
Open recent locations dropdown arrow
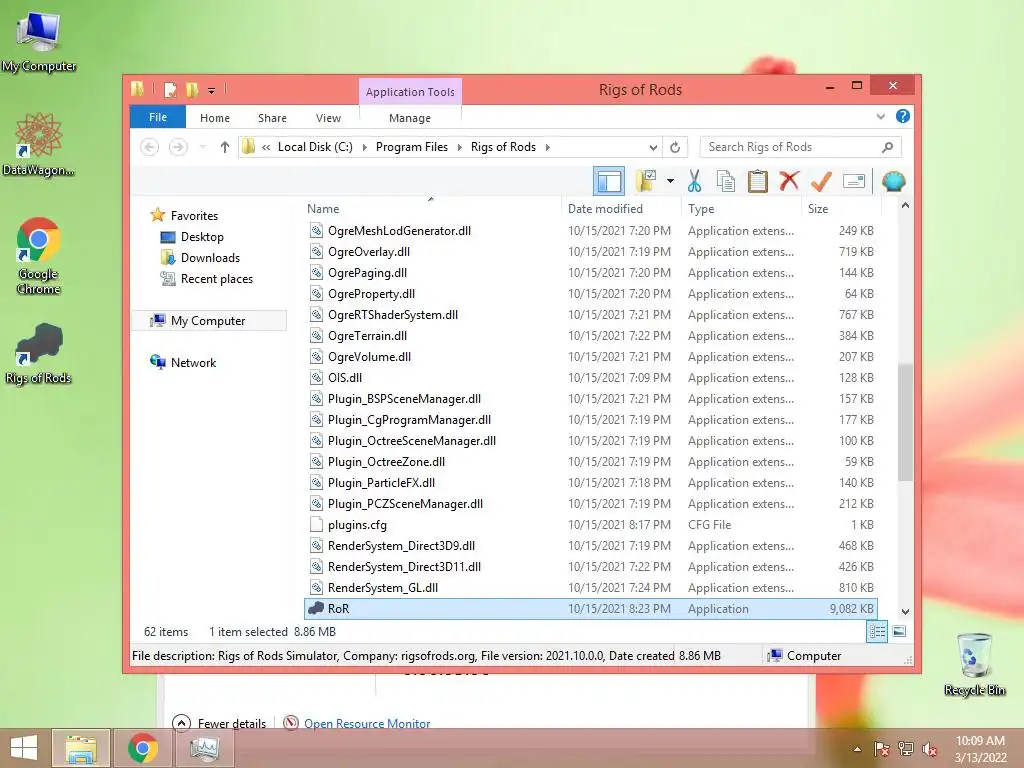(203, 147)
